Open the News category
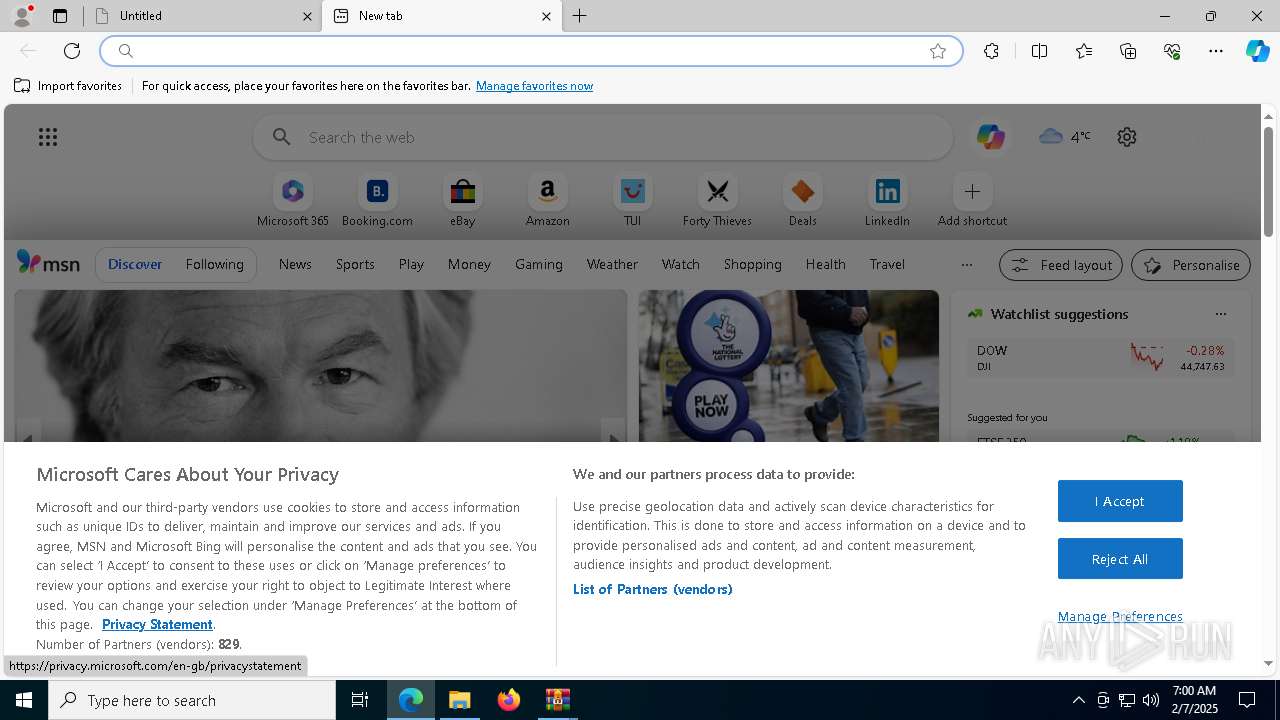Viewport: 1280px width, 720px height. 295,264
